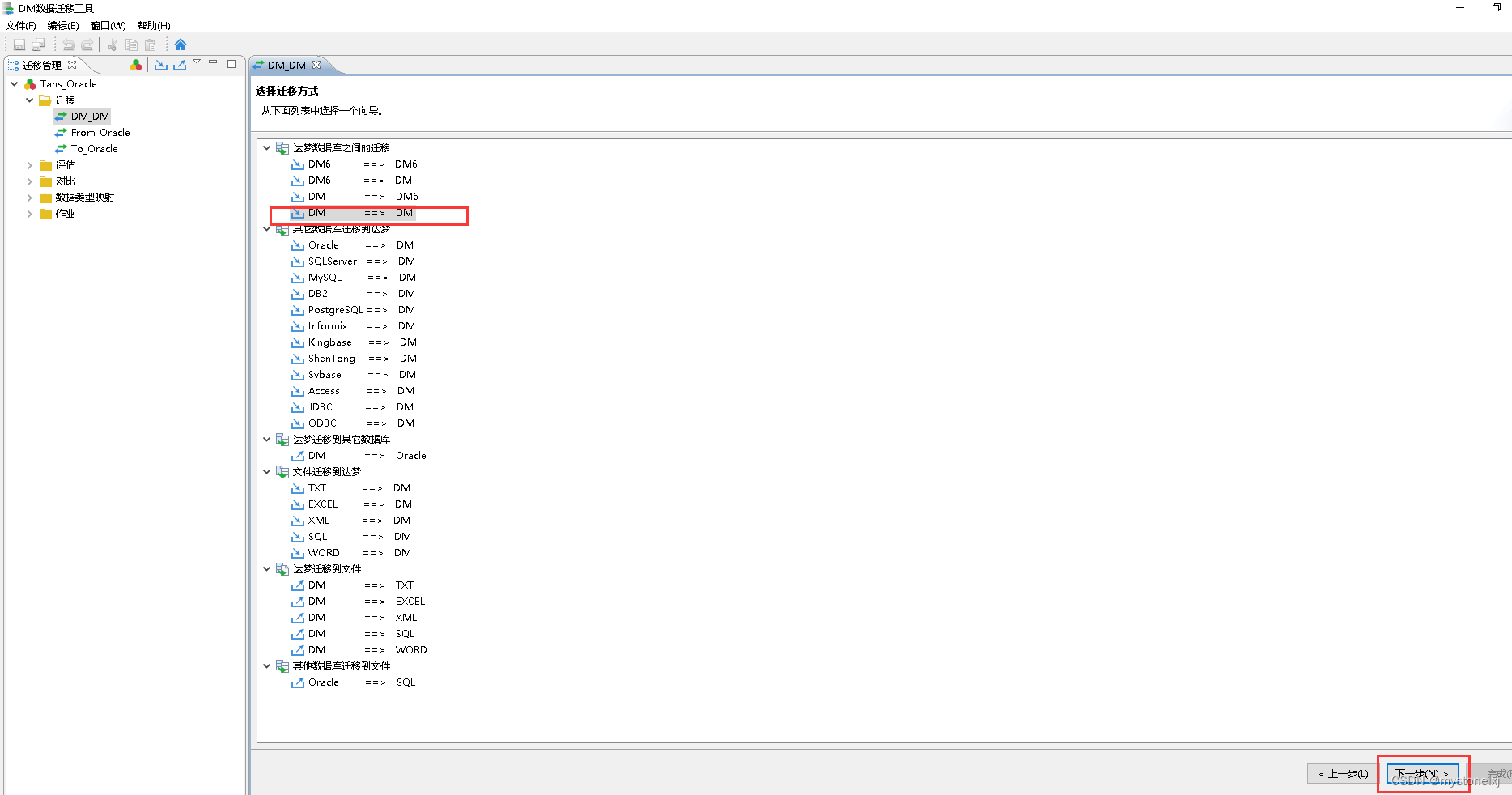
Task: Click the 下一步(N) next button
Action: [x=1423, y=774]
